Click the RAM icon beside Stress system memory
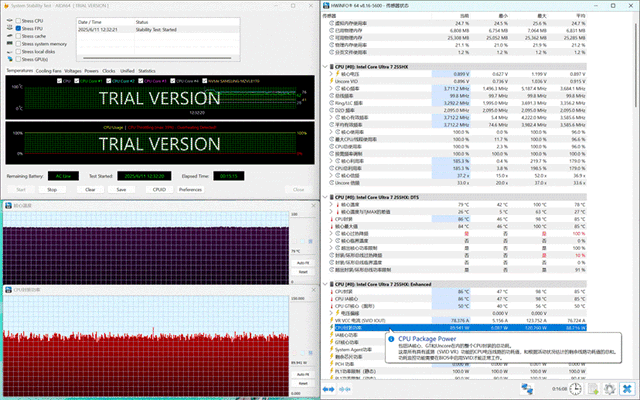 [x=10, y=44]
